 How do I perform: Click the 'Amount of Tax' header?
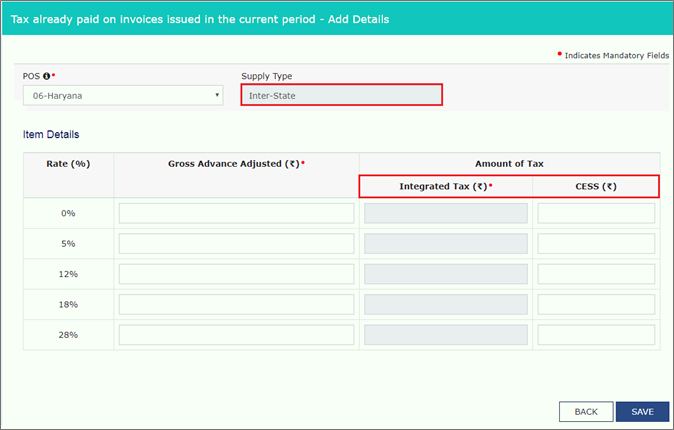pos(509,164)
